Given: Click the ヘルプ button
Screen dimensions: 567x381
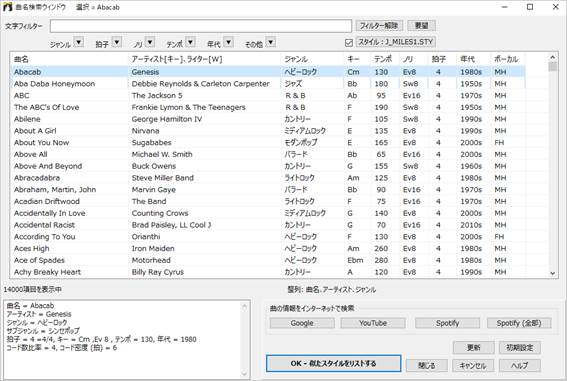Looking at the screenshot, I should click(520, 365).
